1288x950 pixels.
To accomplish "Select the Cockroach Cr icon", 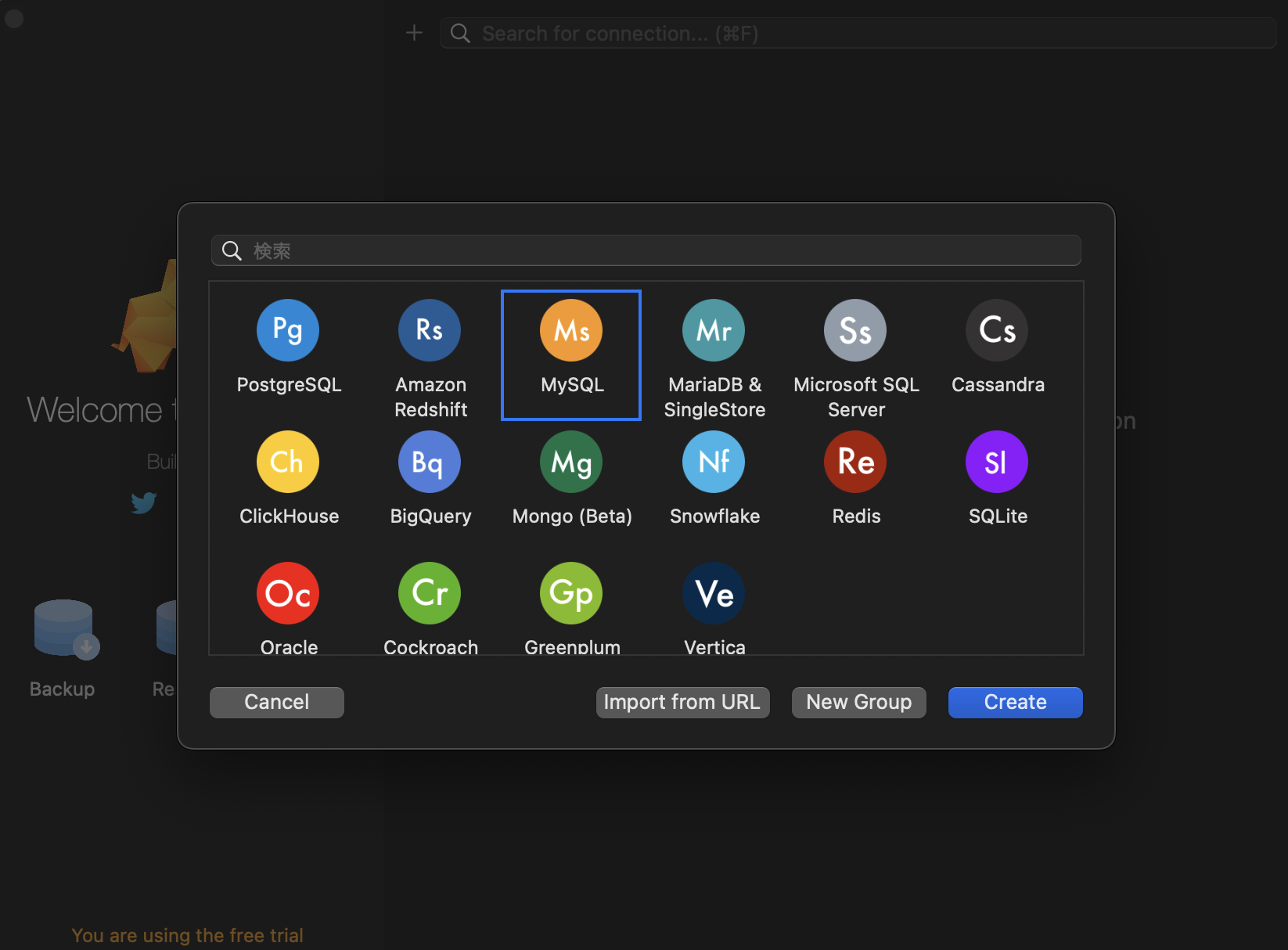I will click(x=430, y=593).
